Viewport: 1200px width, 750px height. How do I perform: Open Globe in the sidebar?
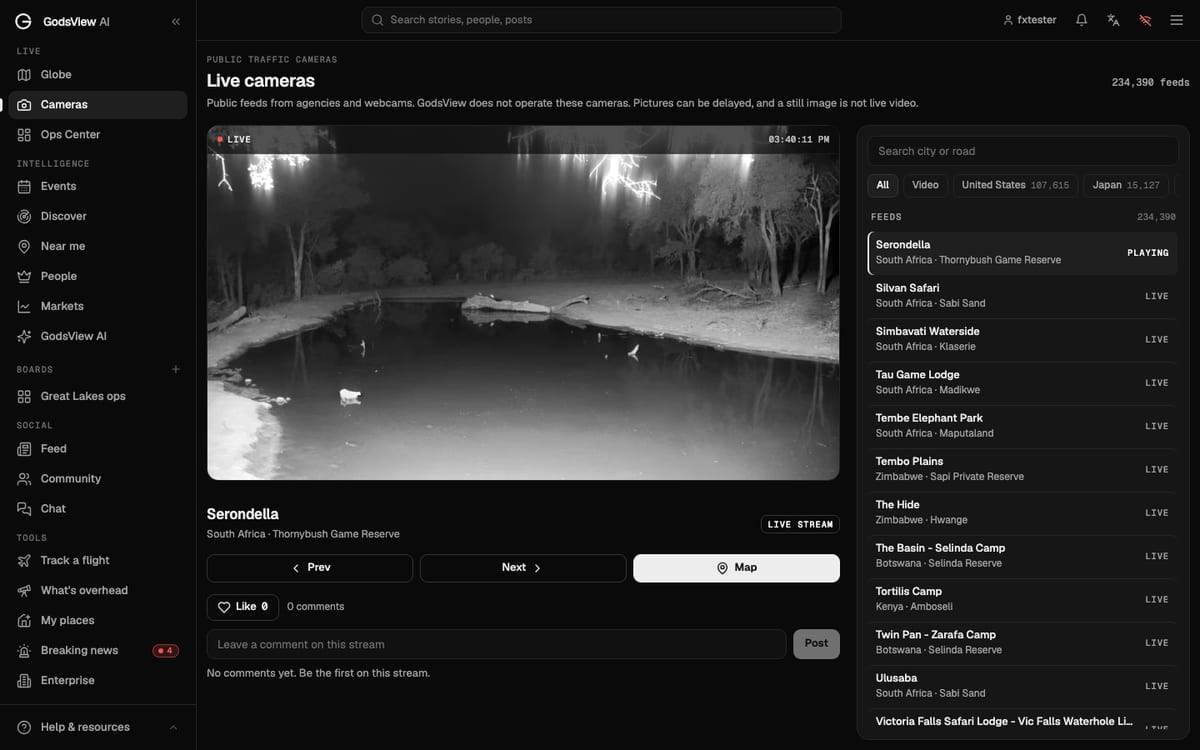98,75
